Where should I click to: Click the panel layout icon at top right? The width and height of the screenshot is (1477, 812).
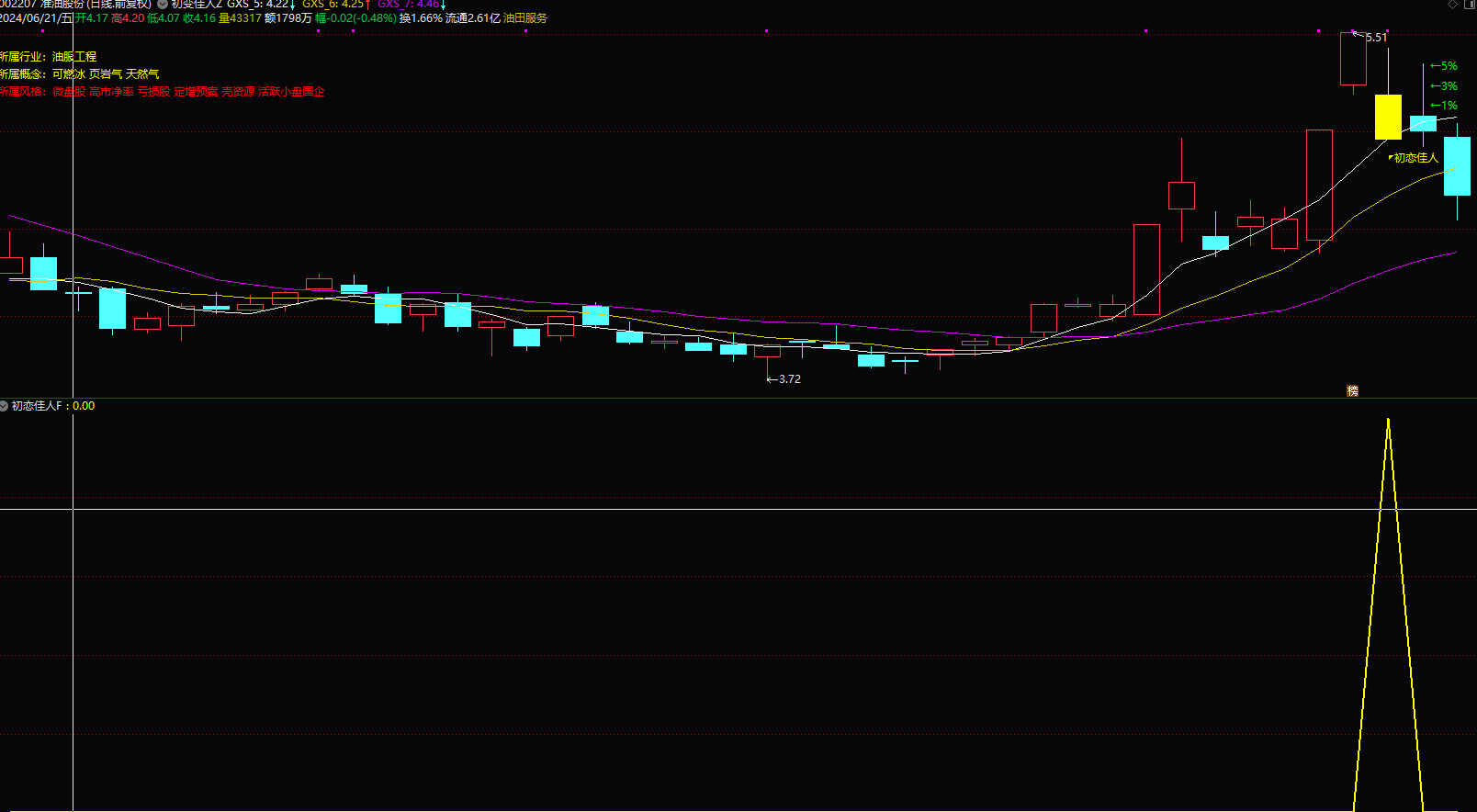coord(1471,5)
